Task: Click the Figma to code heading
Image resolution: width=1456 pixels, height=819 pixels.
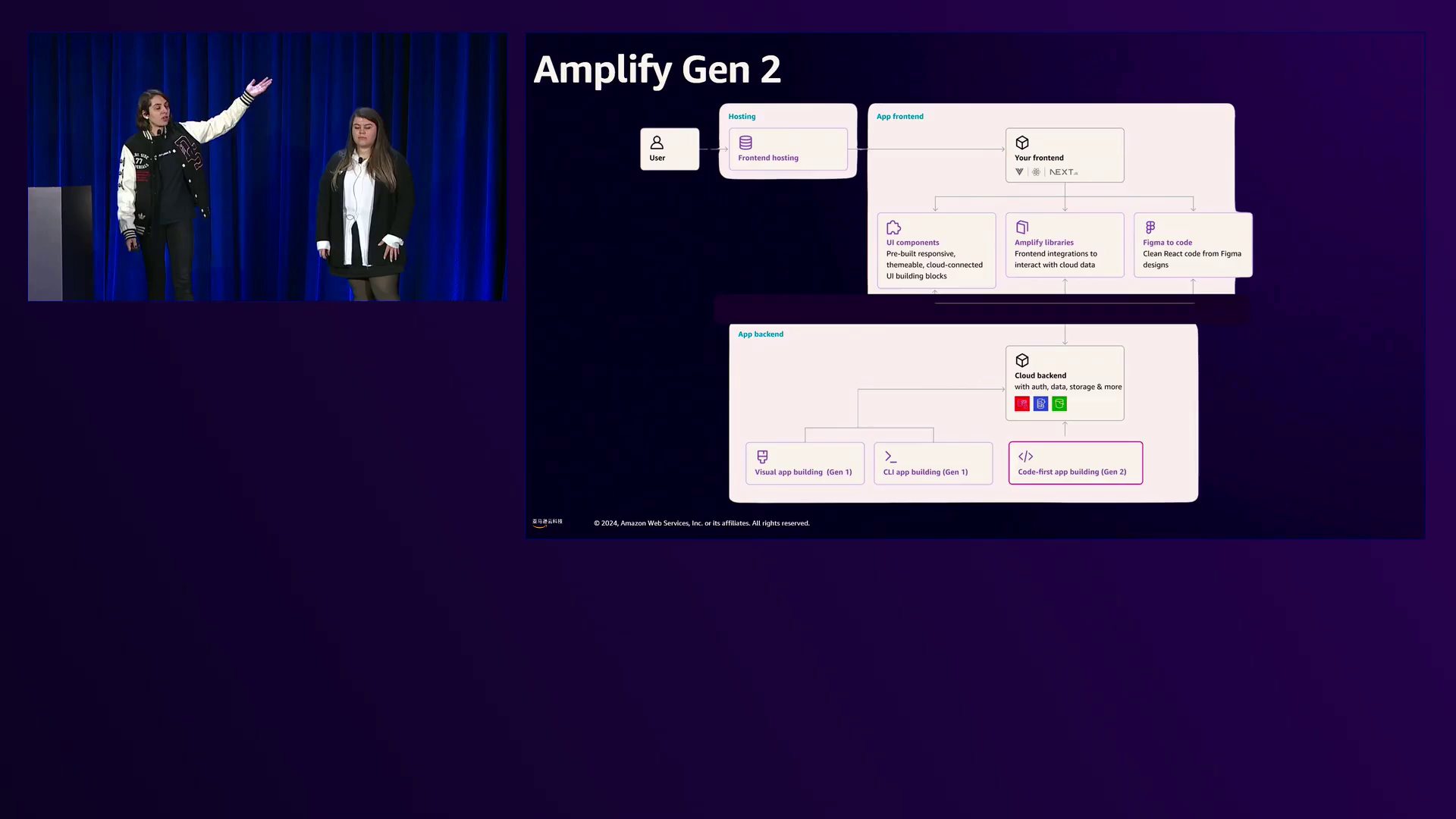Action: click(x=1168, y=243)
